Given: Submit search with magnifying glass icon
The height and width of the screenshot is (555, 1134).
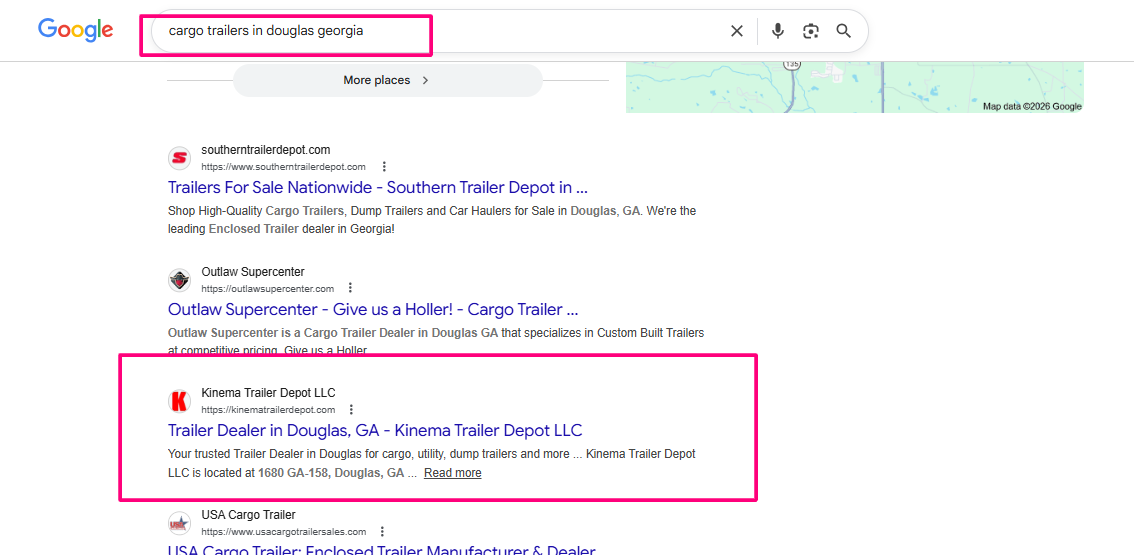Looking at the screenshot, I should coord(843,31).
